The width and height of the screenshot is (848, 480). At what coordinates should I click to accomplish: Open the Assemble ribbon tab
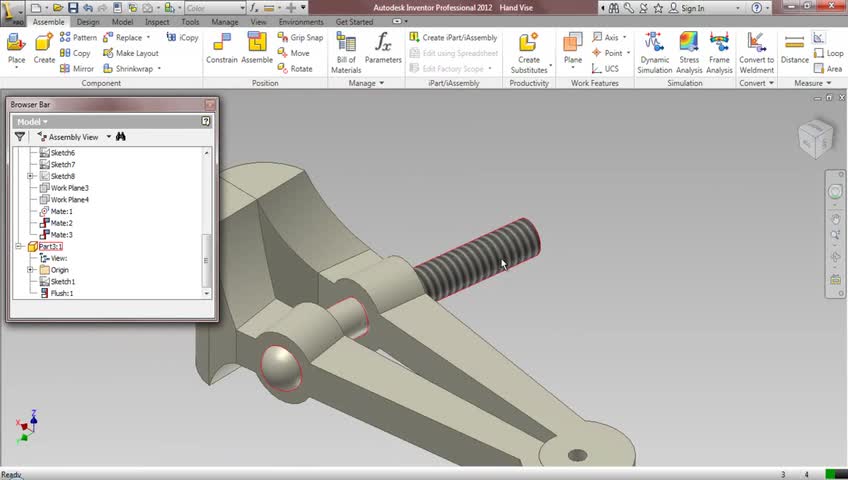pyautogui.click(x=49, y=22)
